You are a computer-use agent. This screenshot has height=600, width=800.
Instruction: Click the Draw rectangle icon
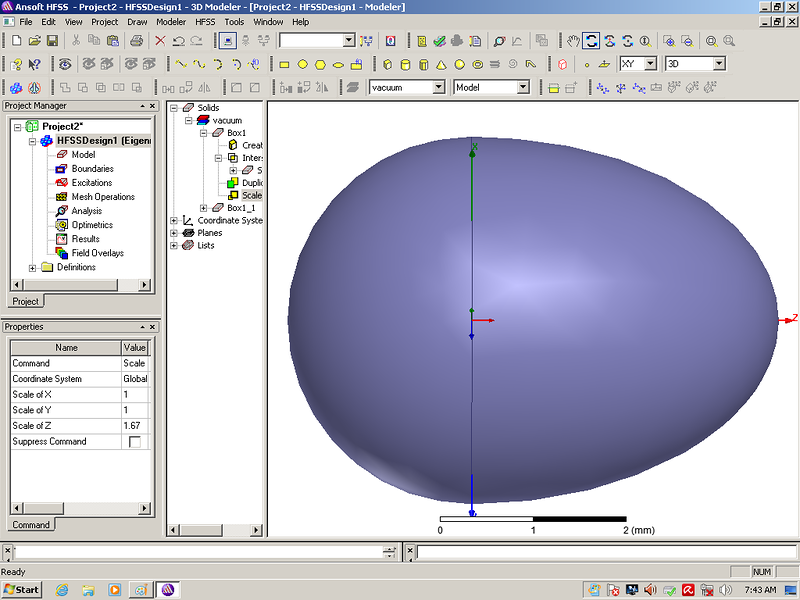pyautogui.click(x=284, y=64)
